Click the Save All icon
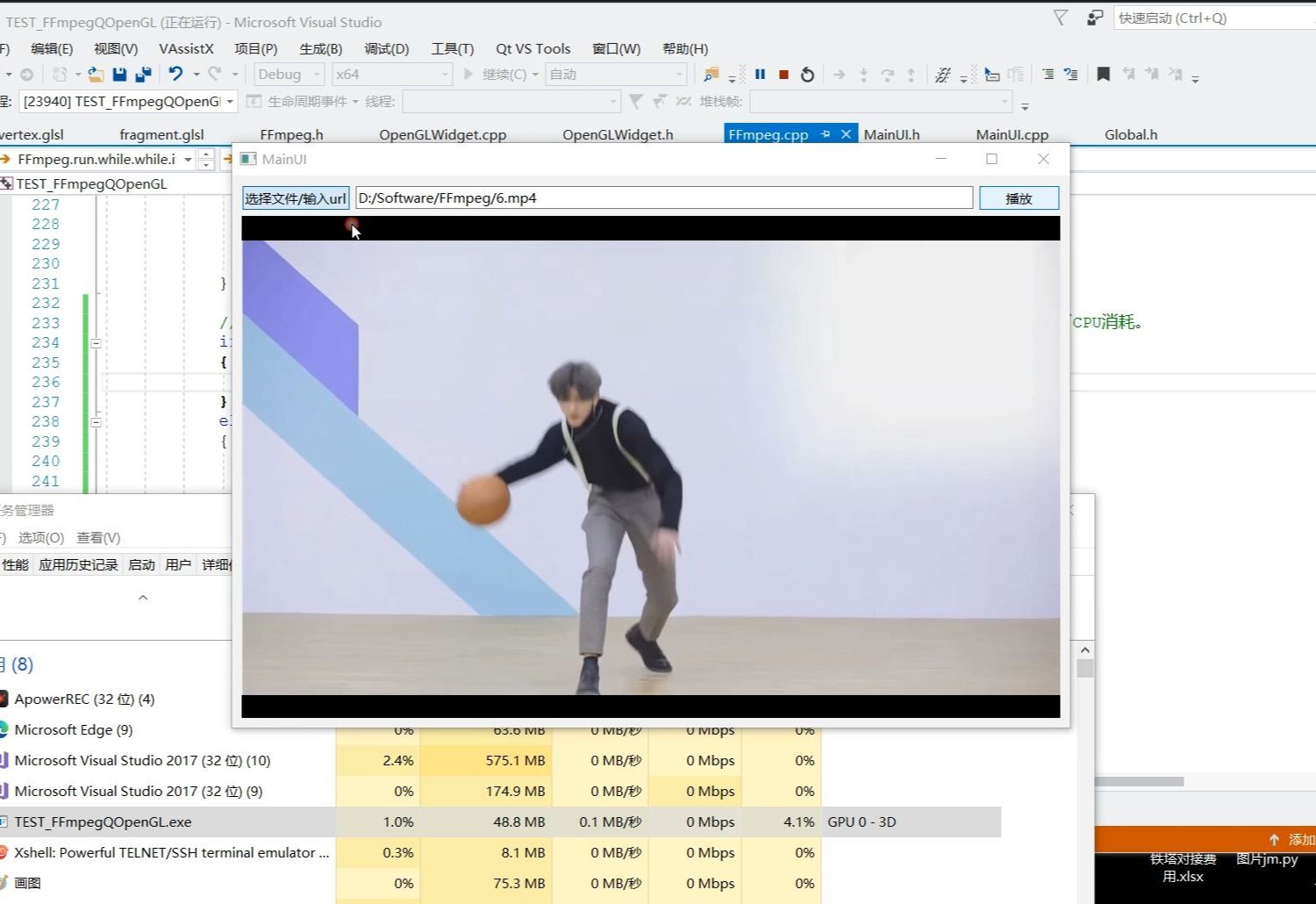Image resolution: width=1316 pixels, height=904 pixels. (143, 75)
